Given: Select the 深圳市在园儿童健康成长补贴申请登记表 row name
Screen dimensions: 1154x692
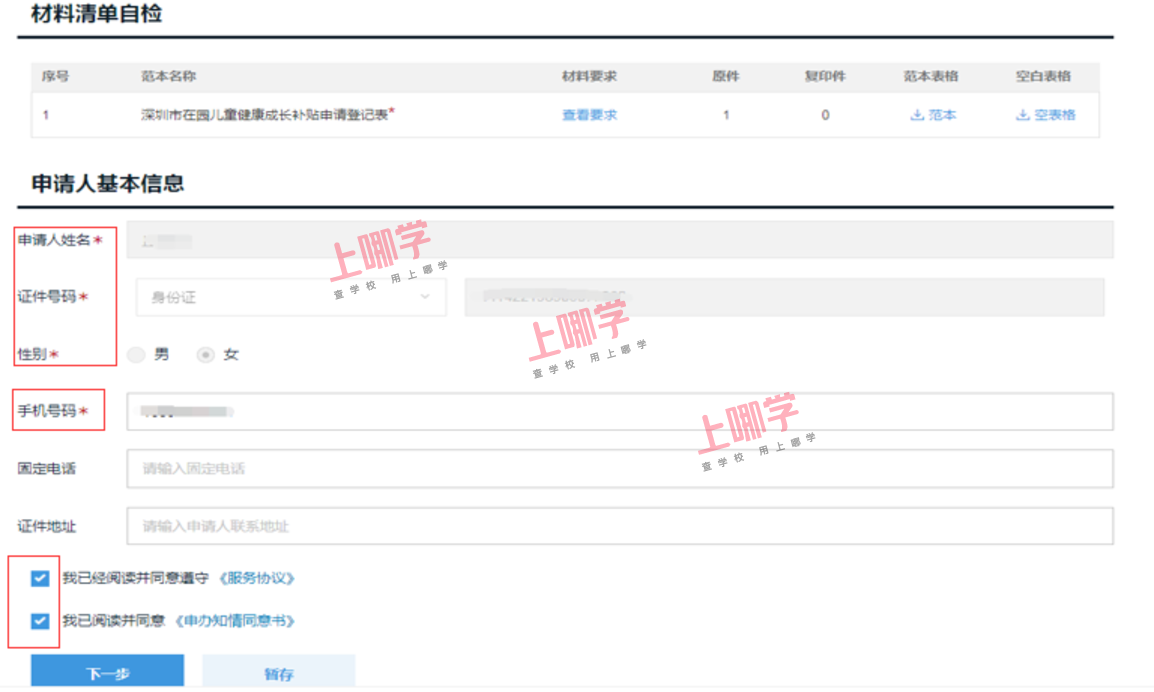Looking at the screenshot, I should click(x=265, y=115).
